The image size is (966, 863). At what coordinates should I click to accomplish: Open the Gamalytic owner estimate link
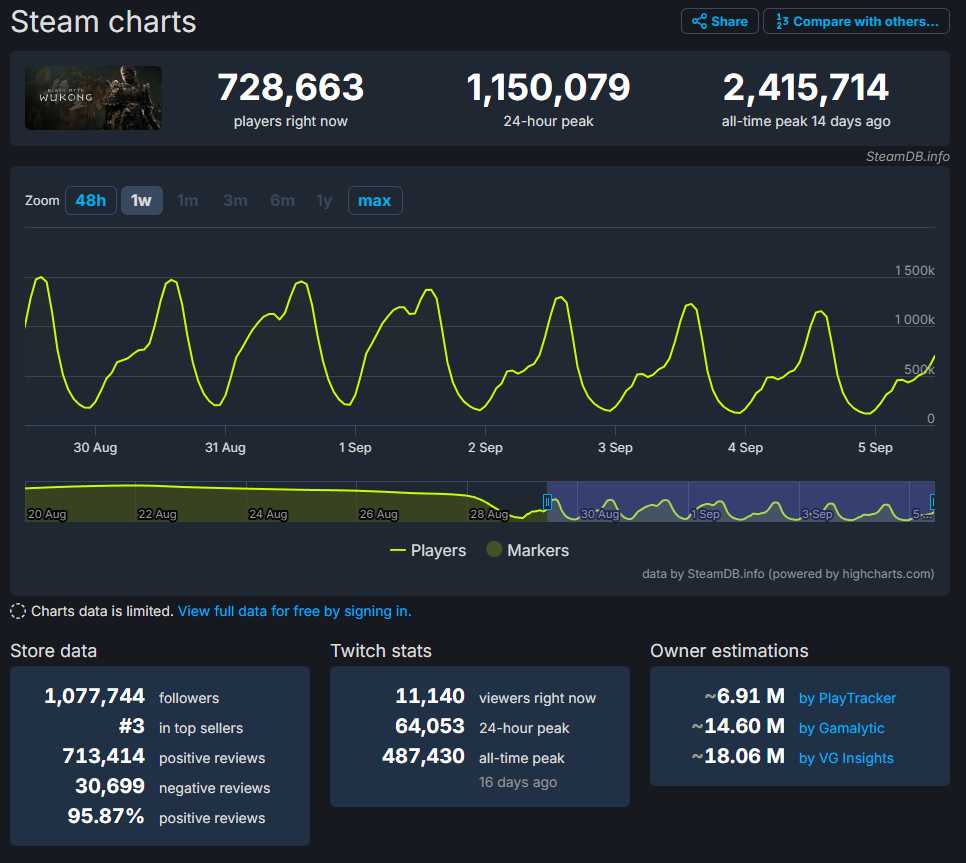point(841,728)
